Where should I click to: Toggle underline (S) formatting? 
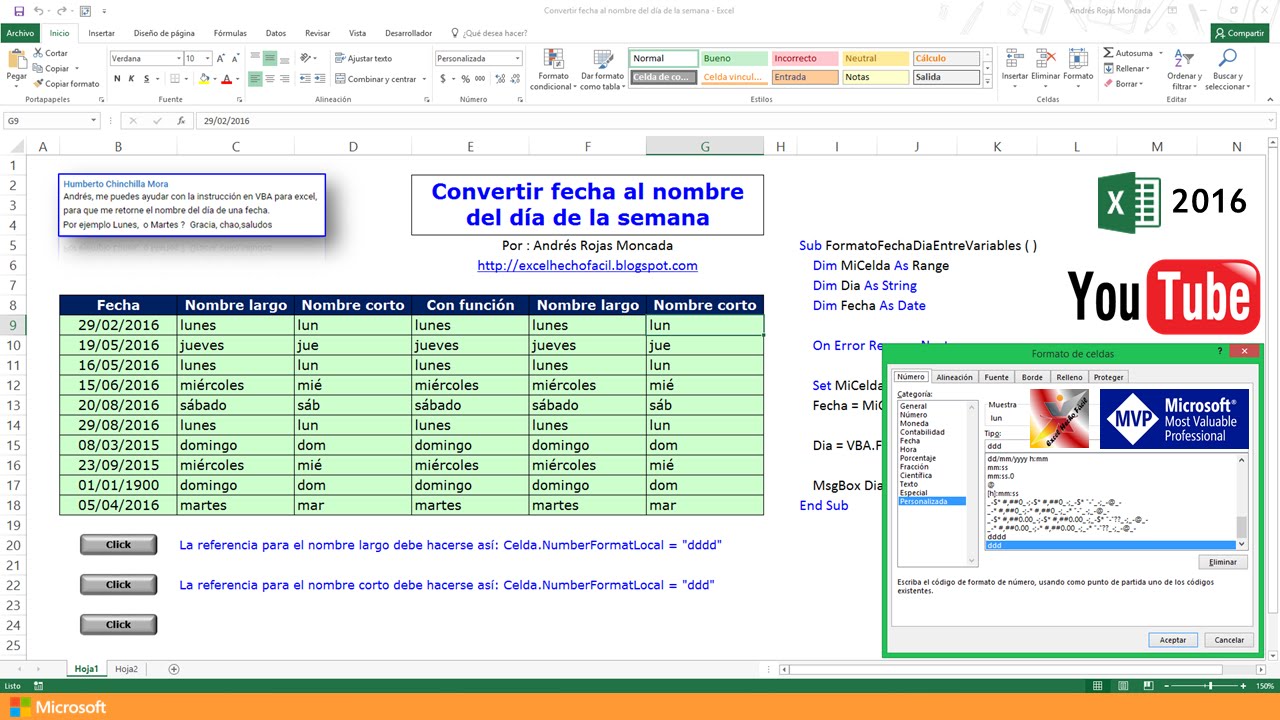146,79
